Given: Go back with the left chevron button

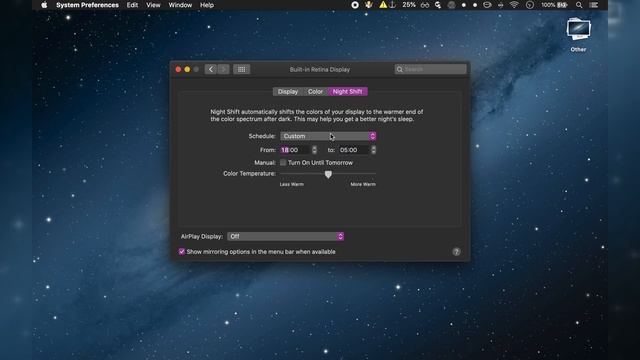Looking at the screenshot, I should click(x=211, y=69).
